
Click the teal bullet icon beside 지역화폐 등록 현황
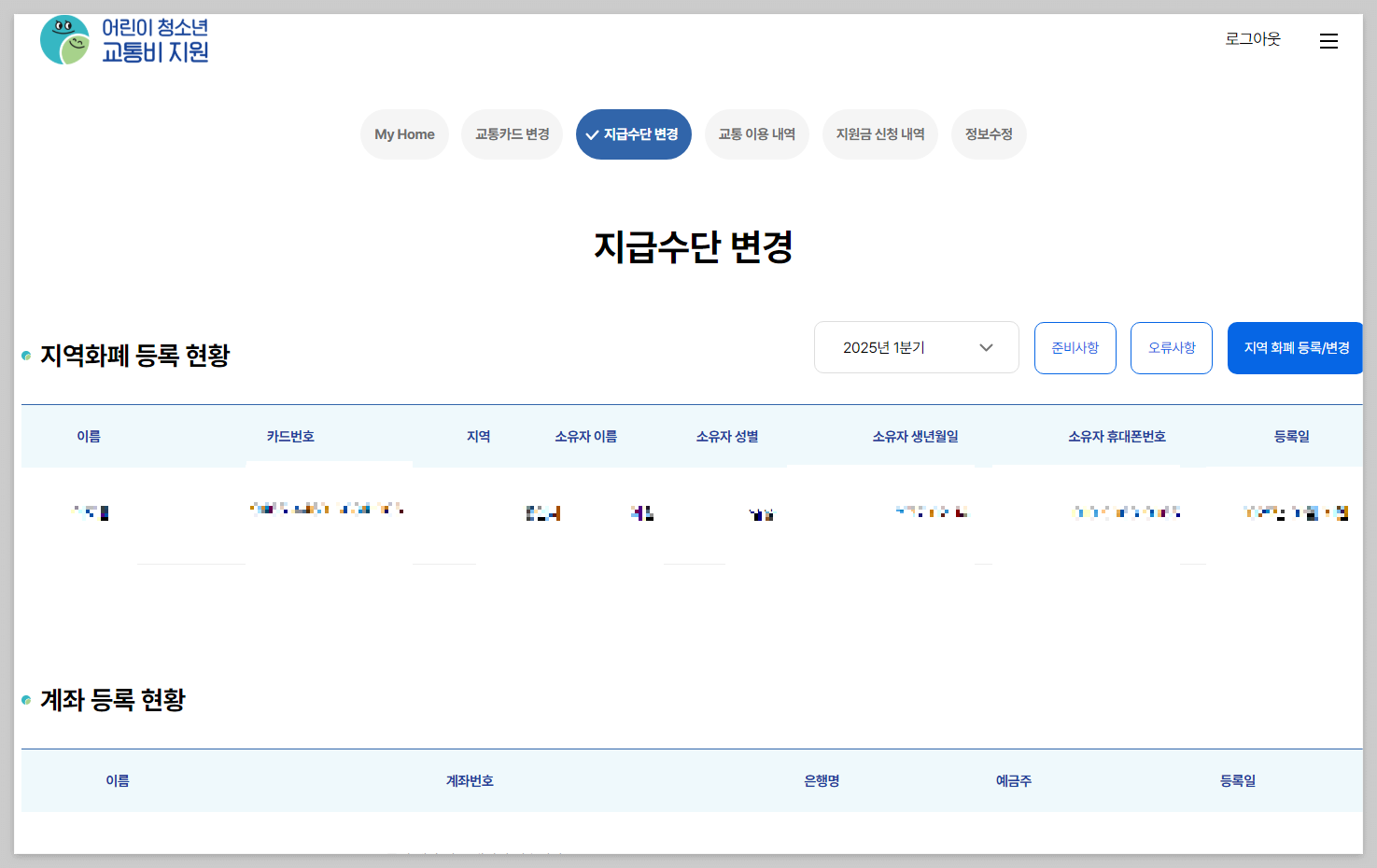pyautogui.click(x=24, y=355)
